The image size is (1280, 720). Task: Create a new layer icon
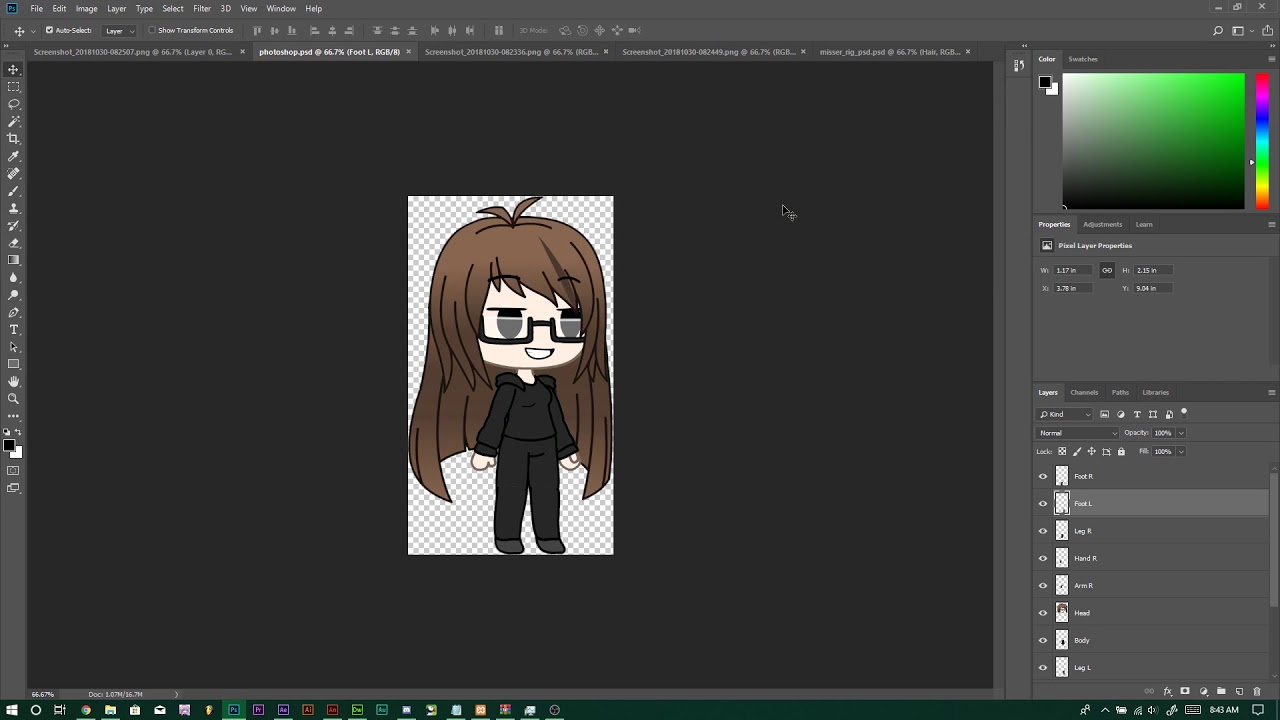tap(1239, 691)
